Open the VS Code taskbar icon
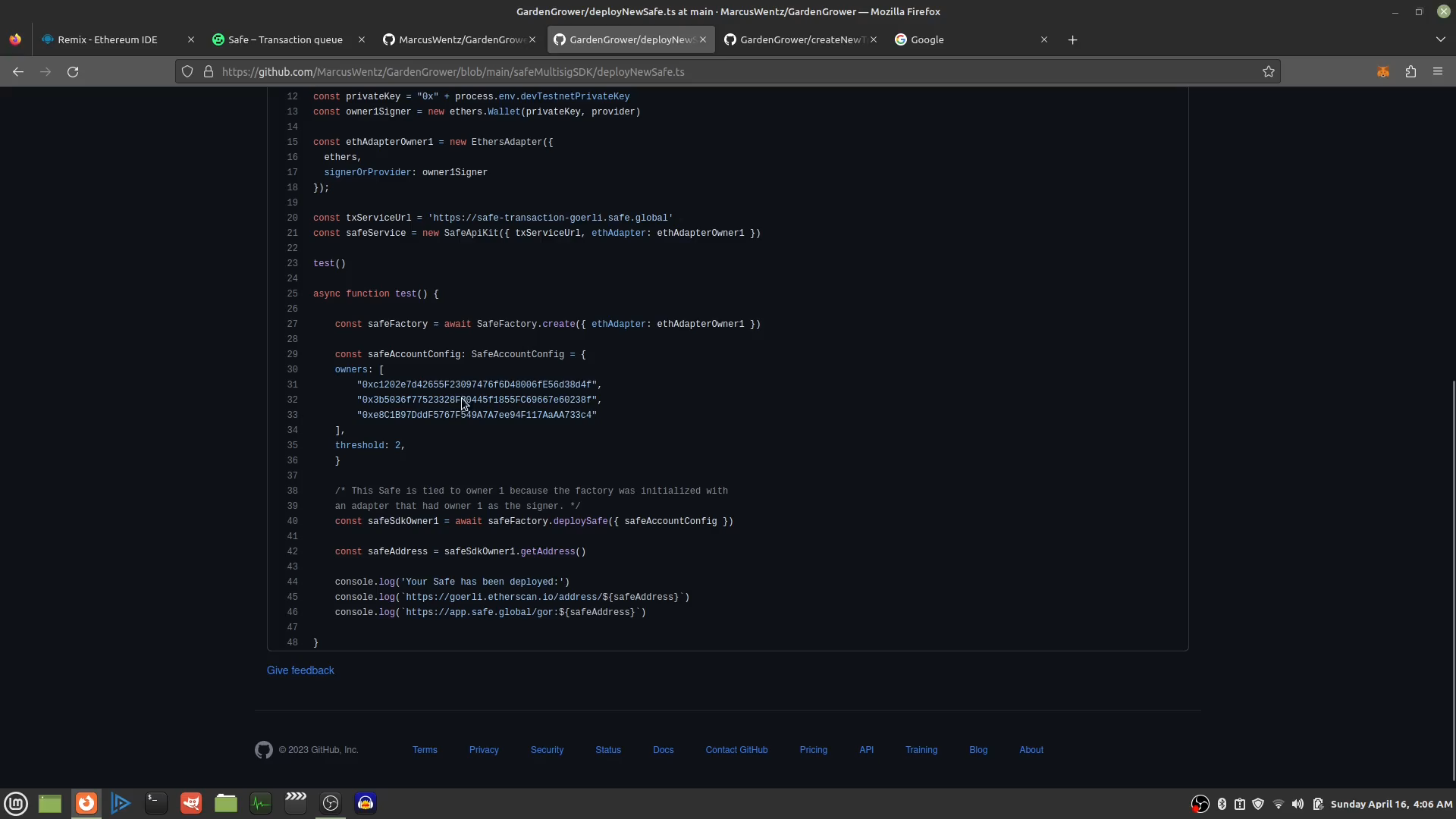This screenshot has height=819, width=1456. 121,803
